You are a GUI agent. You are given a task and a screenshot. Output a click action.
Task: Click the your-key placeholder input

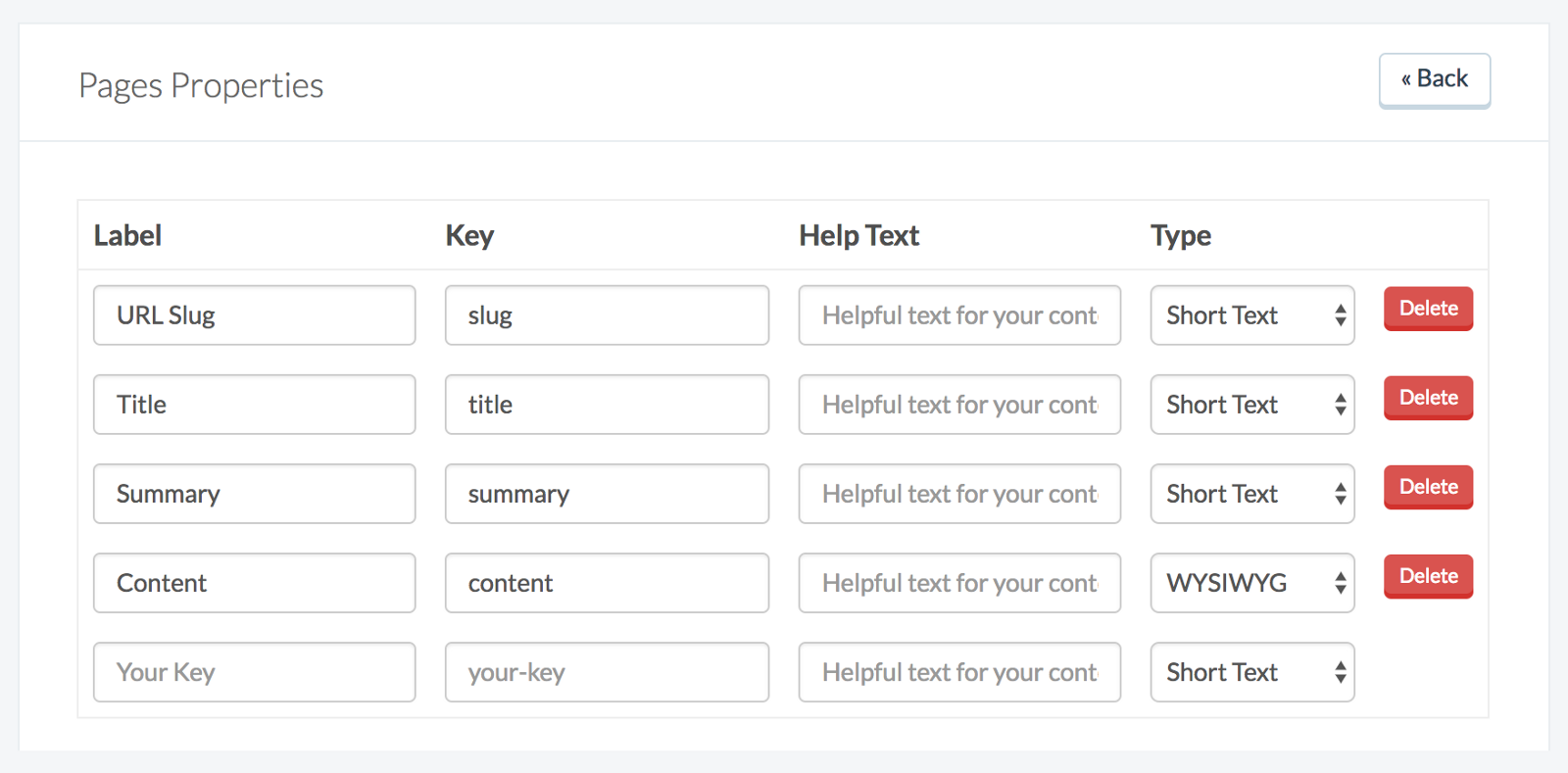point(607,672)
